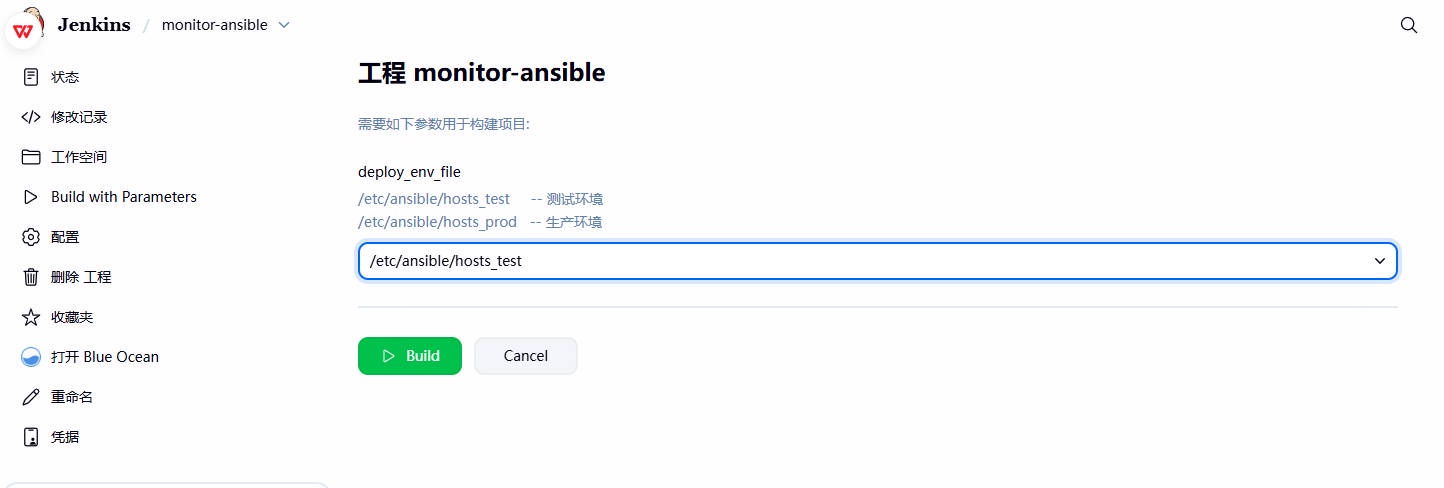Click the credentials icon for 凭据
Image resolution: width=1444 pixels, height=488 pixels.
pyautogui.click(x=31, y=437)
